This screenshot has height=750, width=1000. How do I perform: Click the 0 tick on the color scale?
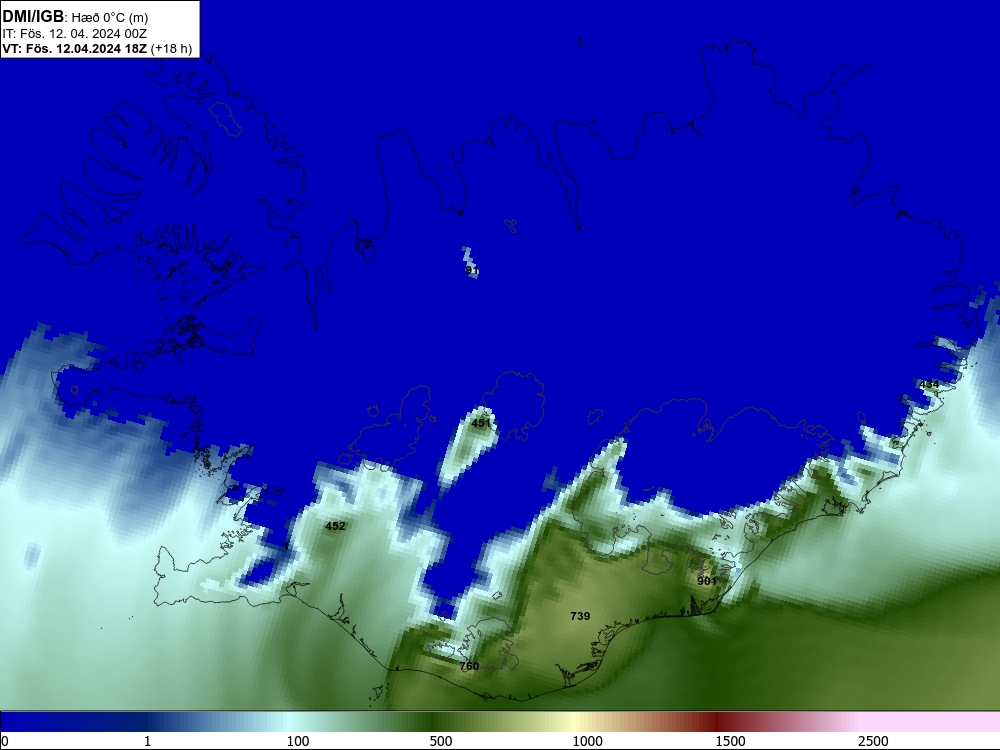click(5, 741)
